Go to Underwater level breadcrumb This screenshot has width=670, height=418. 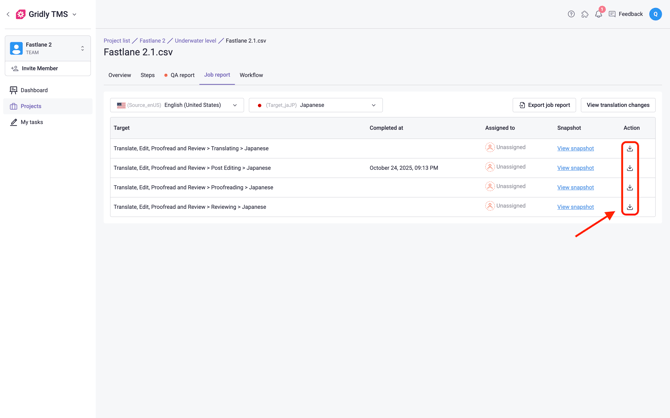coord(195,41)
